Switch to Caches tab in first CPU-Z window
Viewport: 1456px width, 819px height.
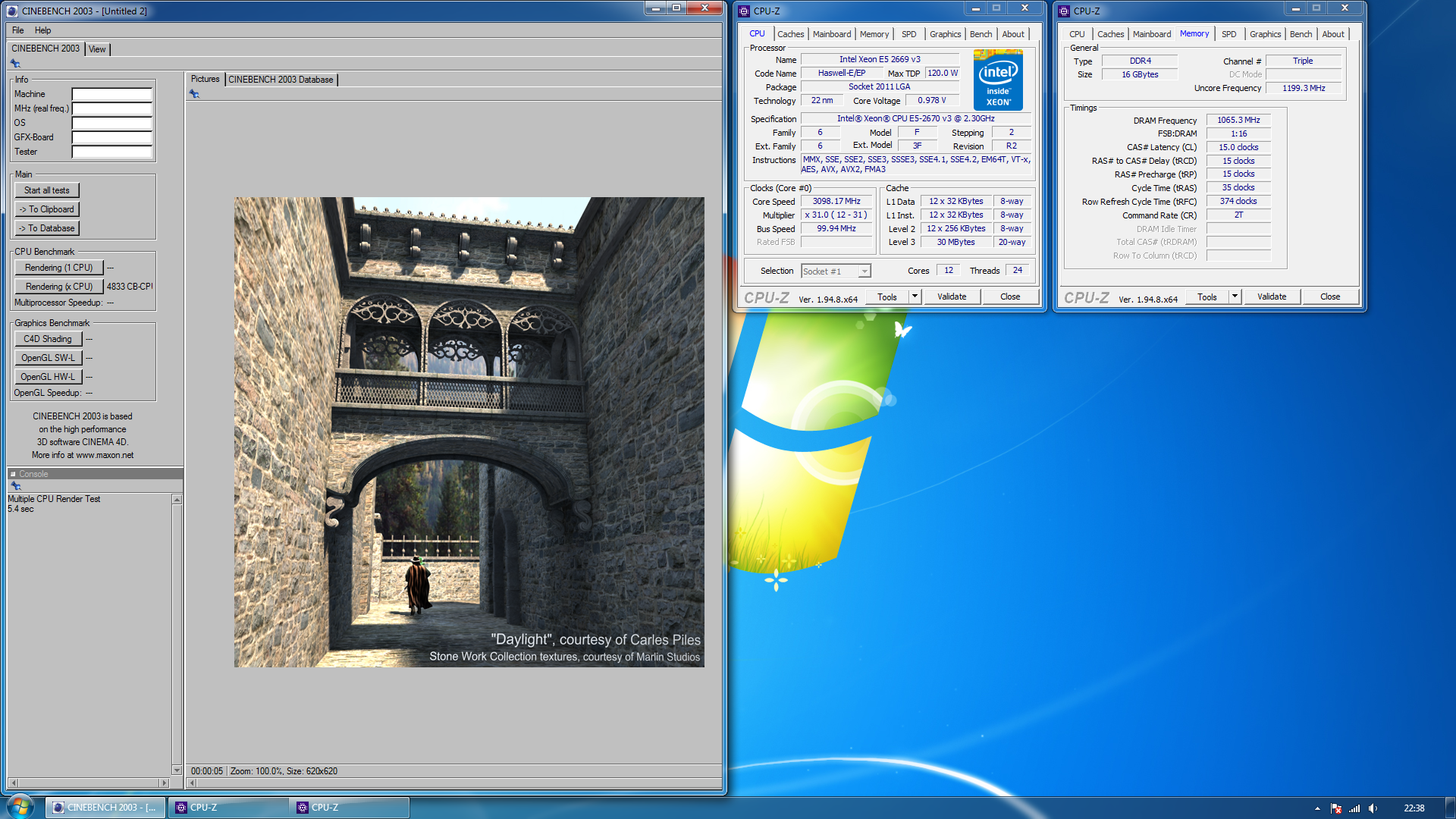coord(791,34)
